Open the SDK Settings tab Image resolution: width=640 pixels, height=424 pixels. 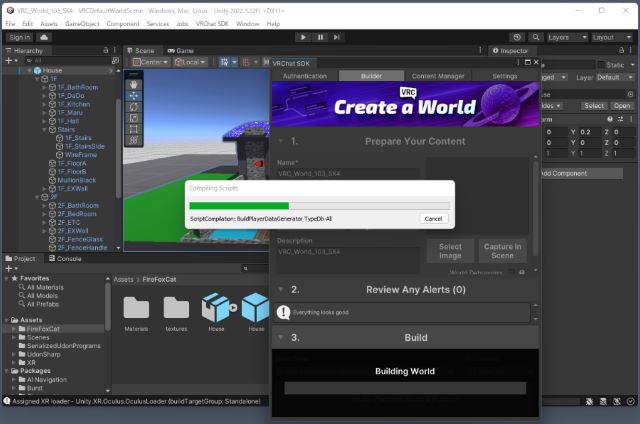(x=504, y=76)
